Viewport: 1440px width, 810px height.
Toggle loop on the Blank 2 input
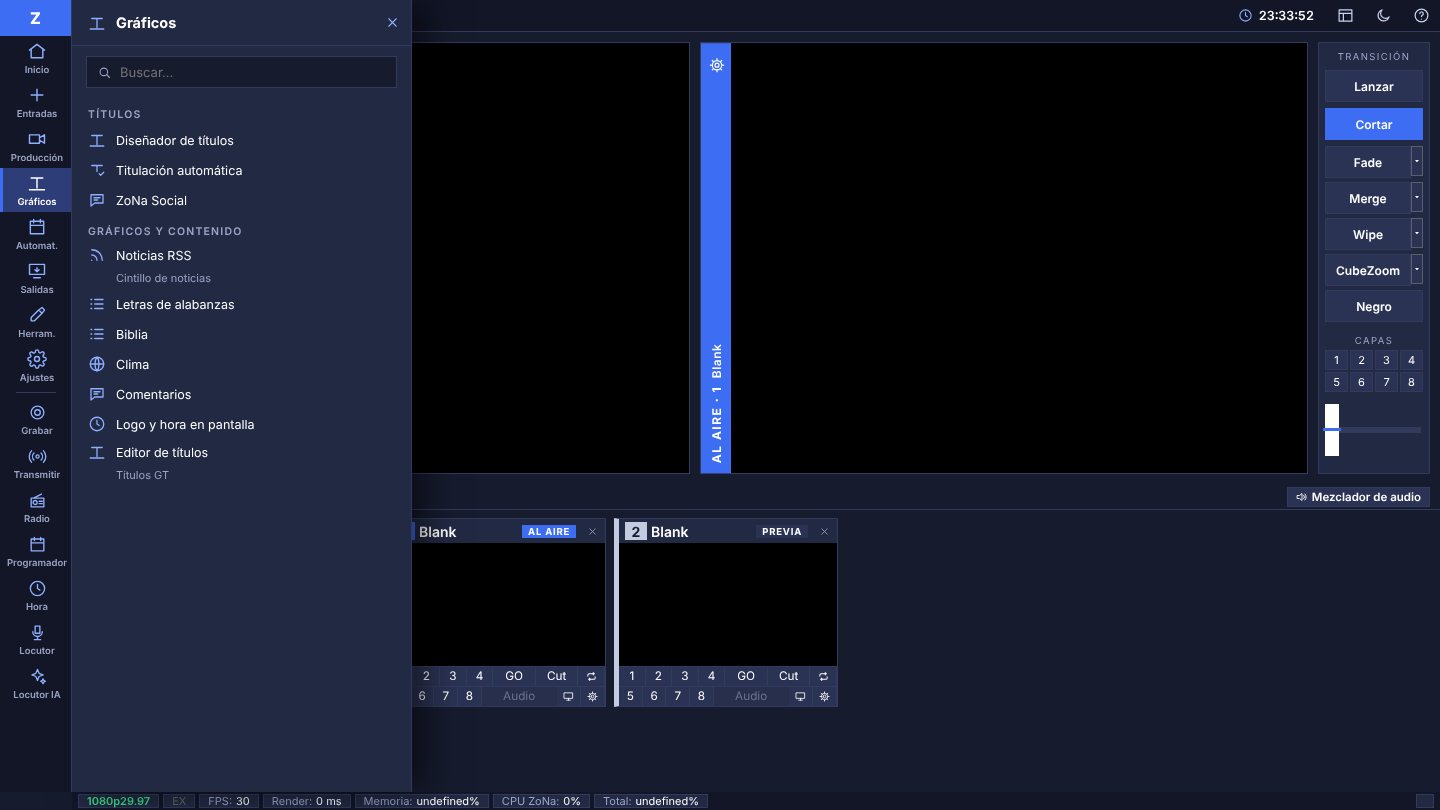824,676
